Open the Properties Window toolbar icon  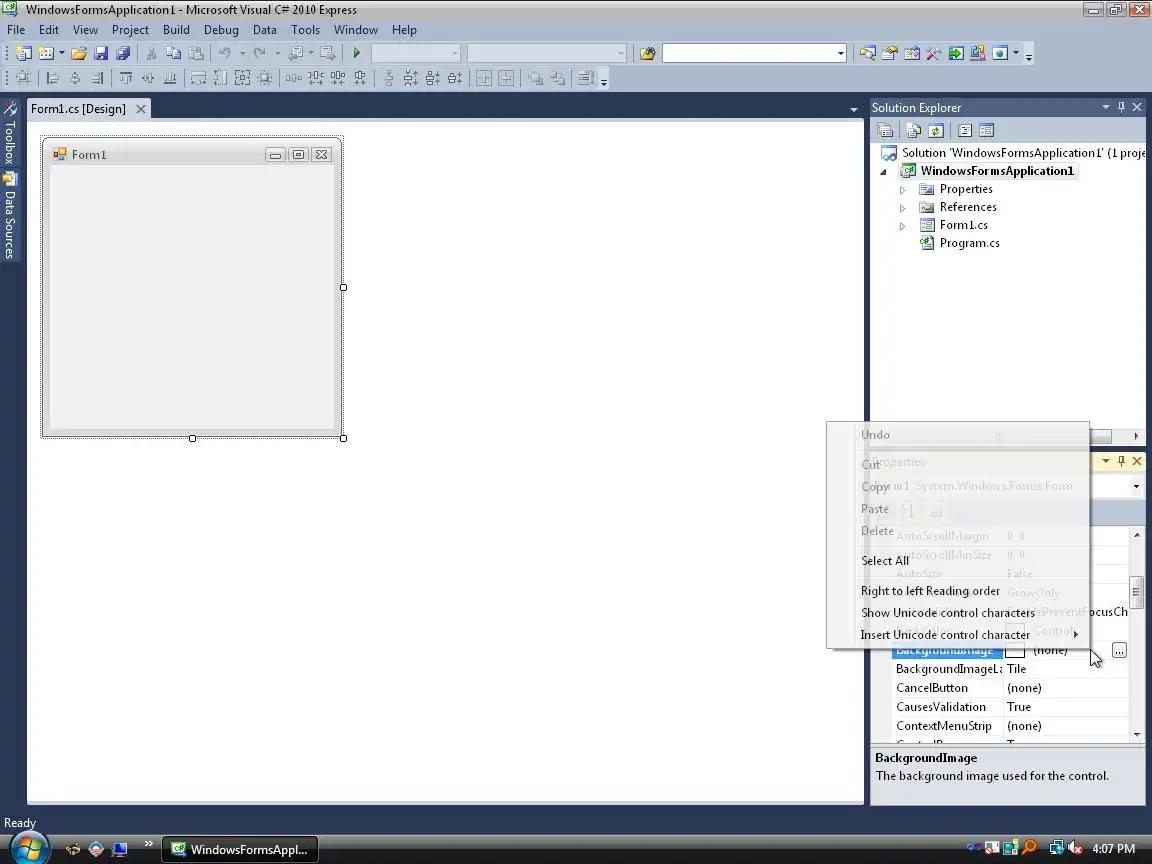click(x=890, y=53)
